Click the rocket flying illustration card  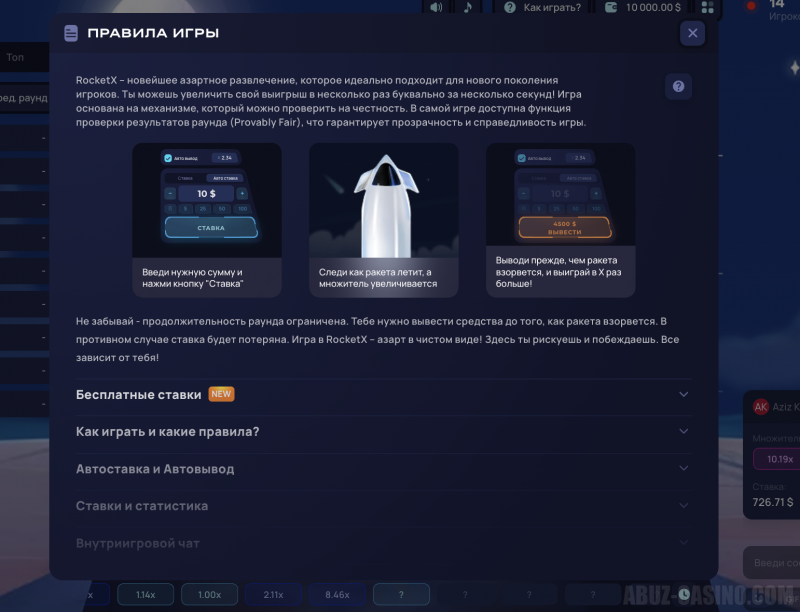click(x=383, y=219)
